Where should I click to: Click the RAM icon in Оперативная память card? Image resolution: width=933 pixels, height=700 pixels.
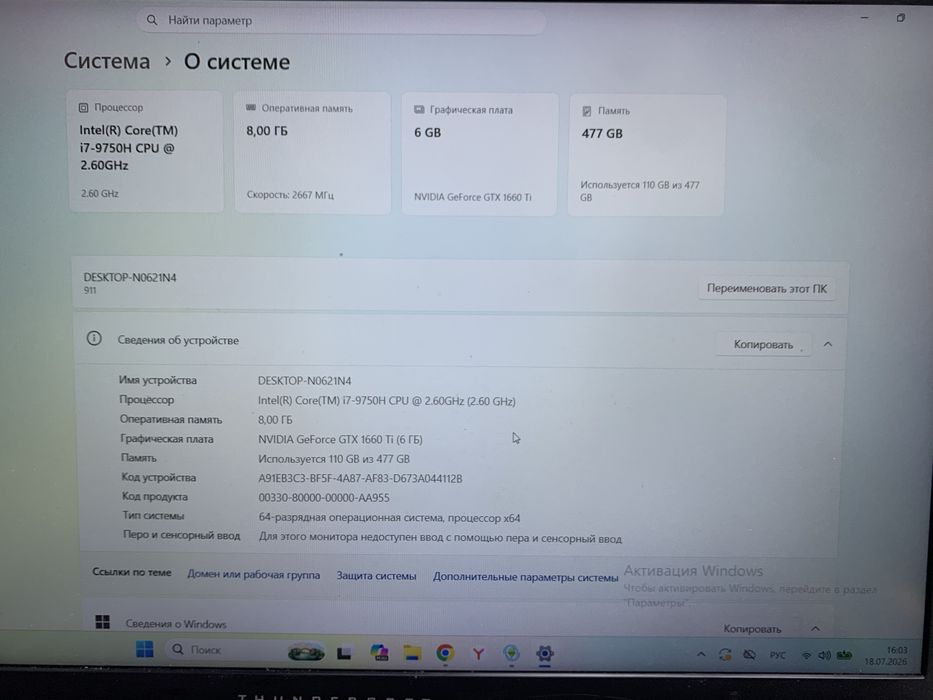(x=251, y=108)
